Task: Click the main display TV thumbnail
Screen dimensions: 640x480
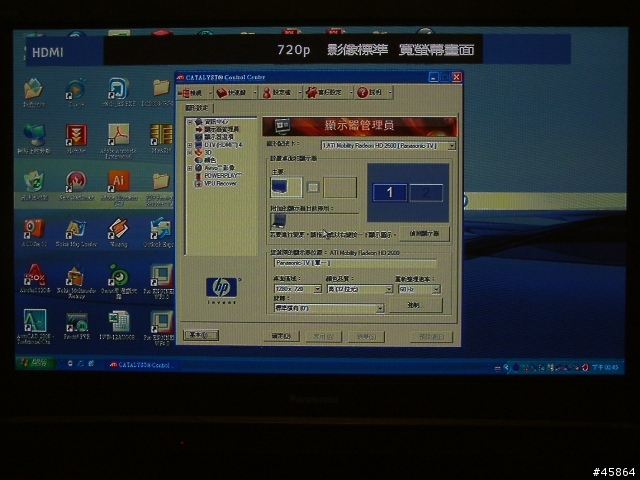Action: 286,187
